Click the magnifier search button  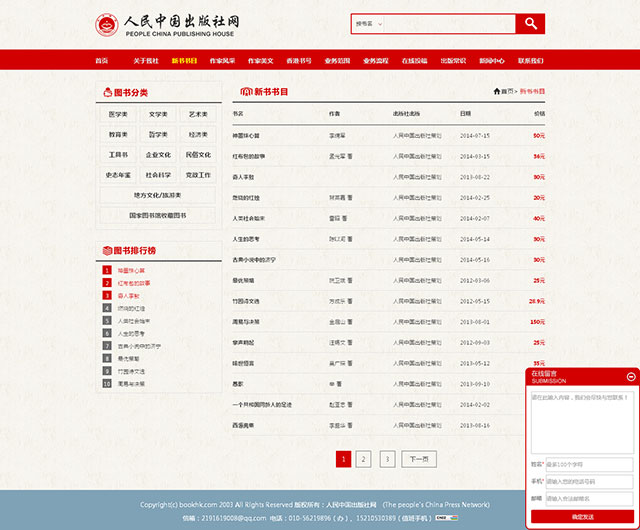pyautogui.click(x=530, y=23)
